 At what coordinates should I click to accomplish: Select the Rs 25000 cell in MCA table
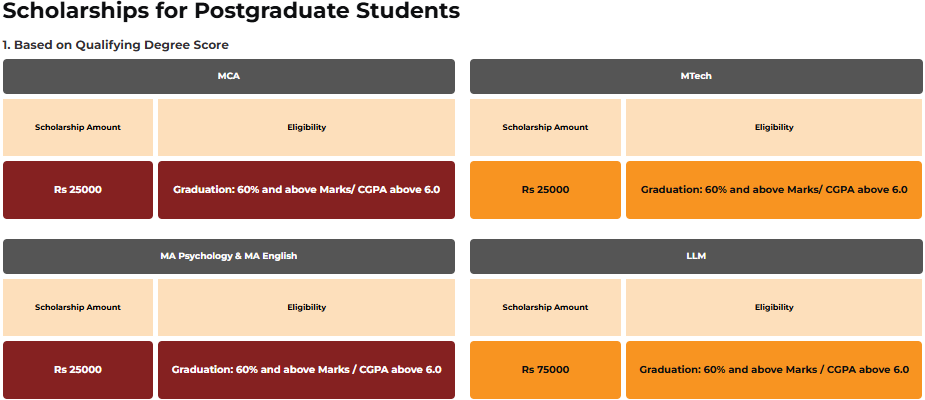pos(78,189)
